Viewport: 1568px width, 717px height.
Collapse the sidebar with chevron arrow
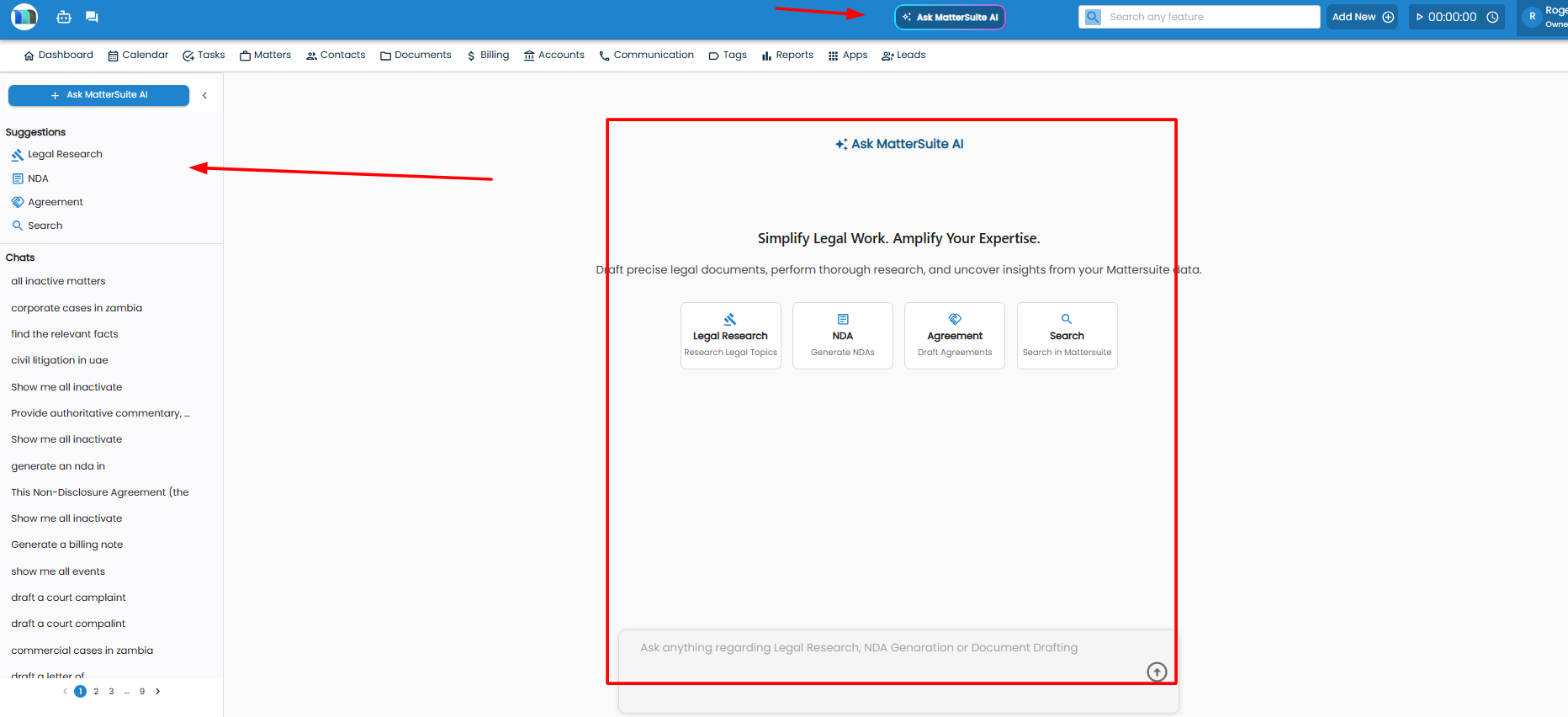204,95
